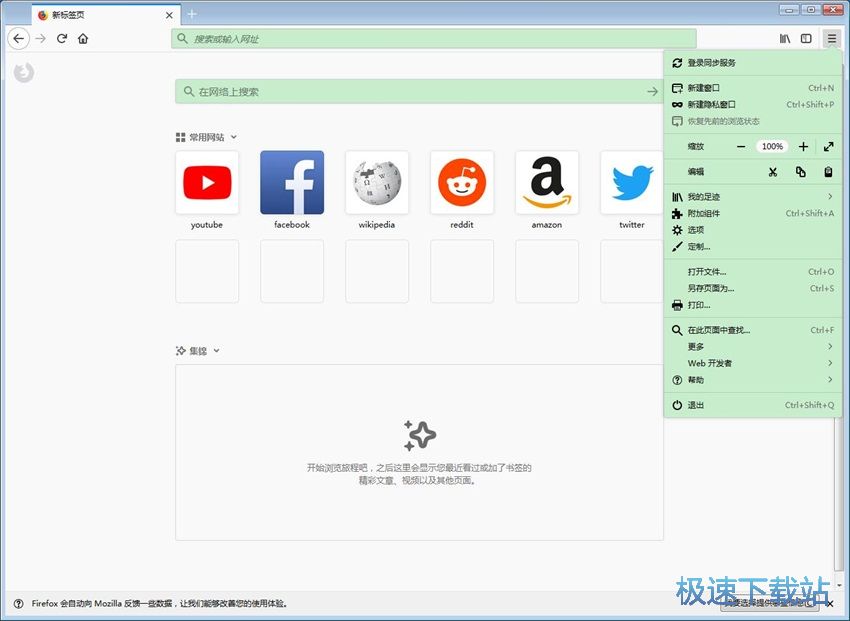Viewport: 850px width, 621px height.
Task: Choose 新建隐私窗口 menu entry
Action: coord(753,105)
